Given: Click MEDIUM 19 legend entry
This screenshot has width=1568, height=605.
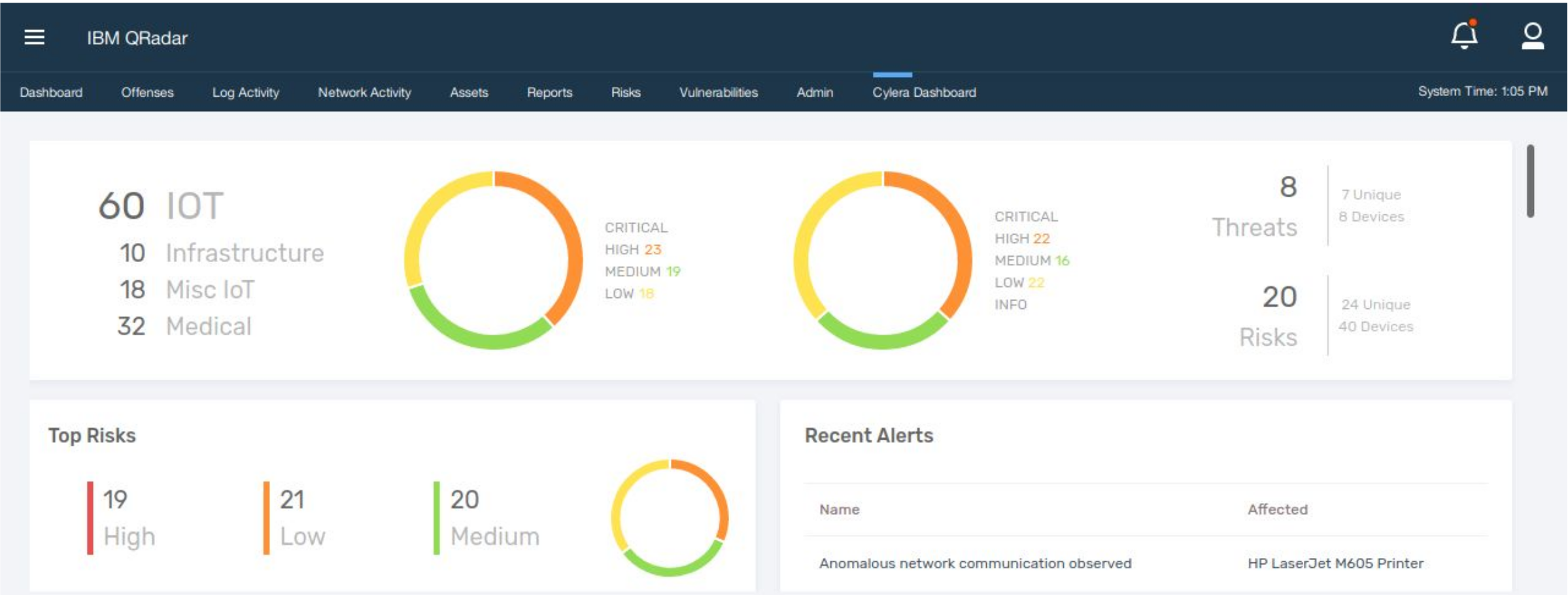Looking at the screenshot, I should 643,271.
